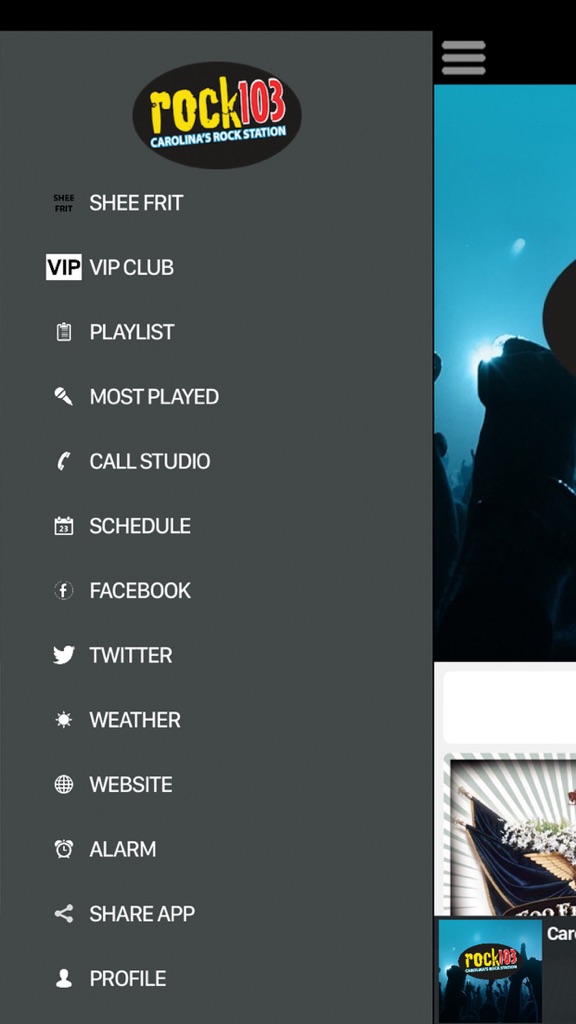
Task: Click the microphone icon for Most Played
Action: (63, 396)
